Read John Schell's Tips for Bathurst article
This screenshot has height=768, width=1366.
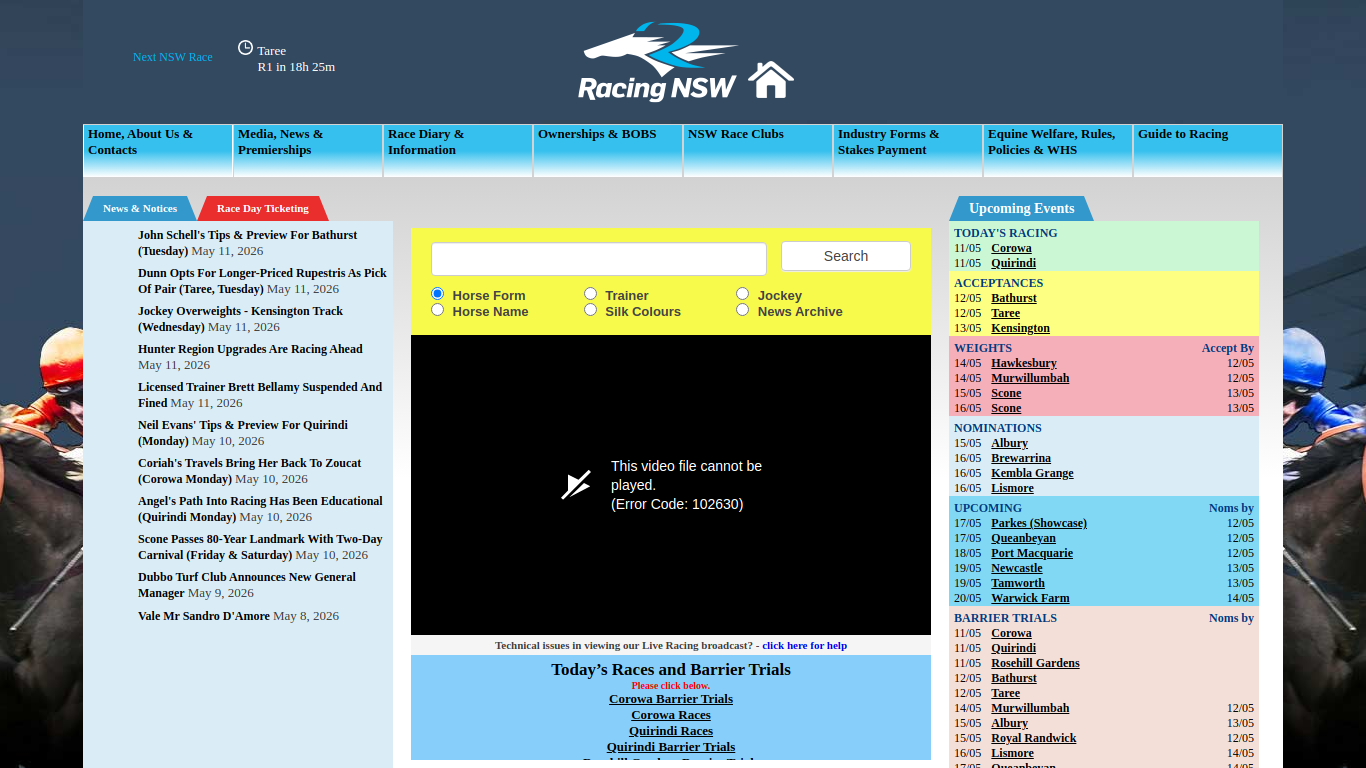coord(248,243)
